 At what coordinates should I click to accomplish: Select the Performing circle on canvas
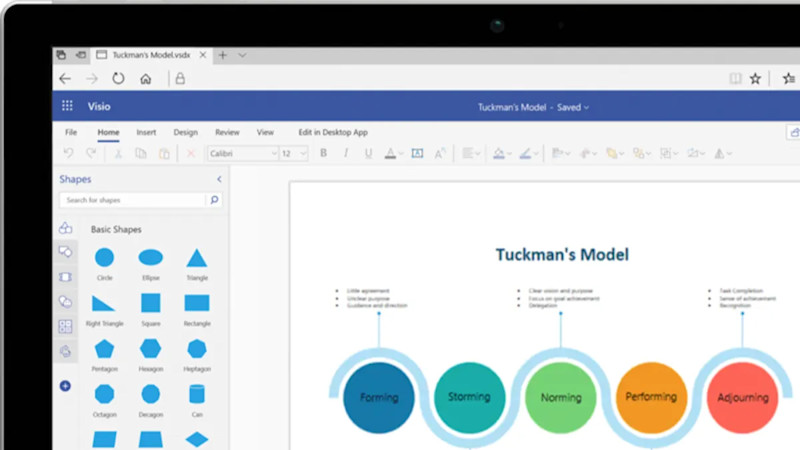pyautogui.click(x=652, y=397)
